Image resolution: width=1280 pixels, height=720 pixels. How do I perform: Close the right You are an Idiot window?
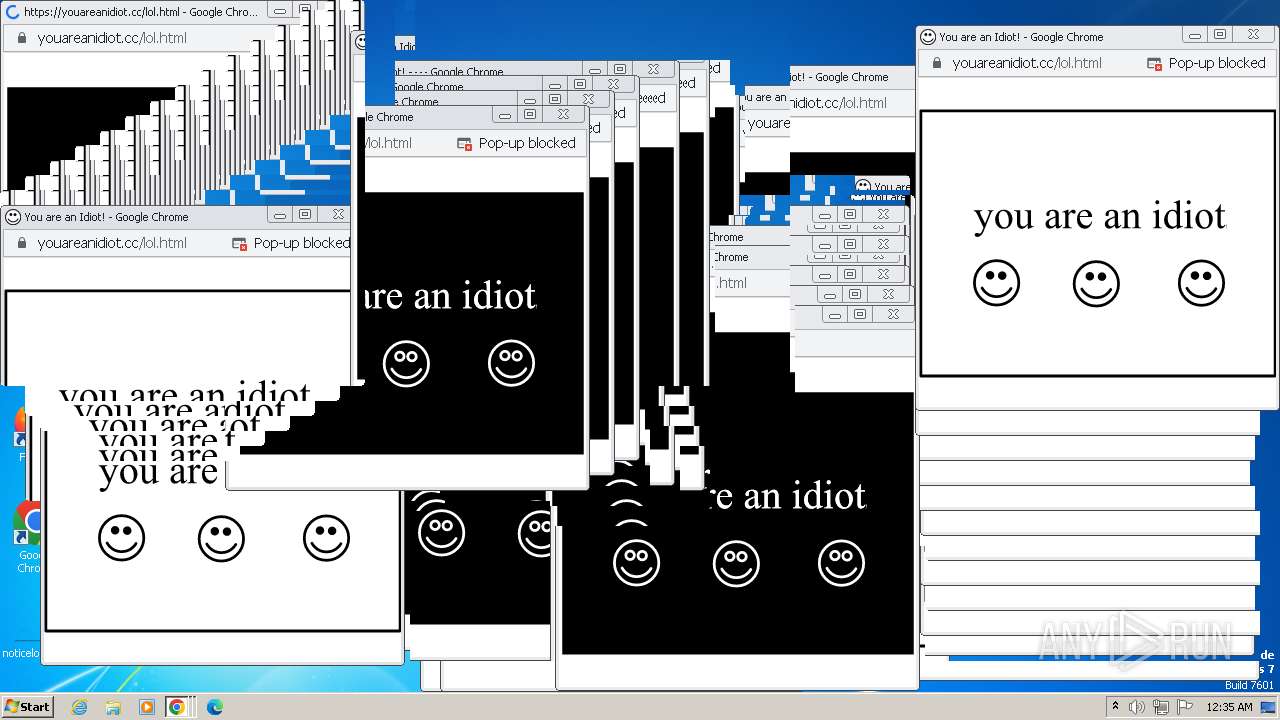(x=1253, y=34)
